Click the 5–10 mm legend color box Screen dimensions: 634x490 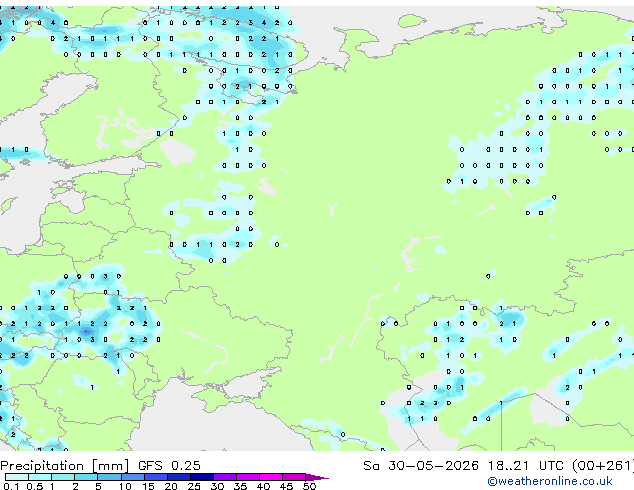click(110, 477)
